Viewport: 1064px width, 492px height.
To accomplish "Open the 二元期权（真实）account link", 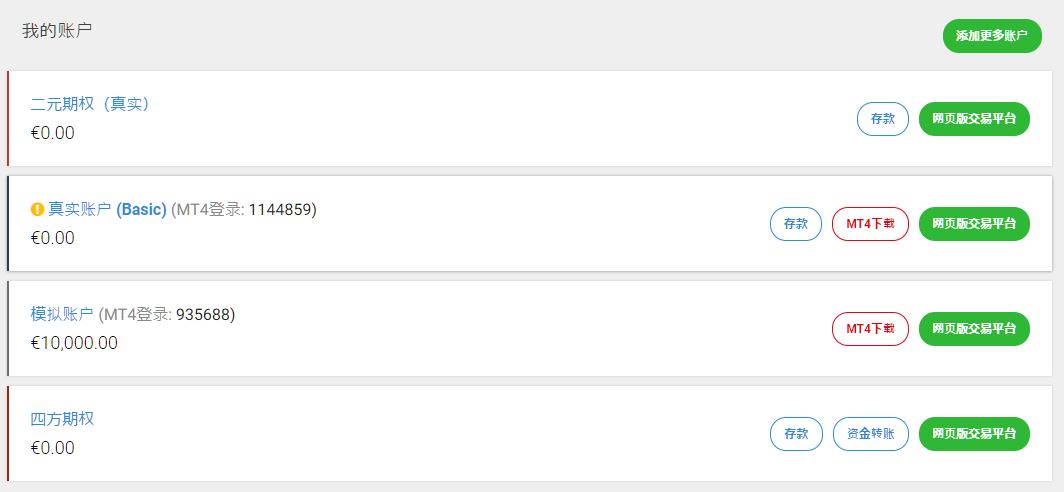I will [x=90, y=105].
